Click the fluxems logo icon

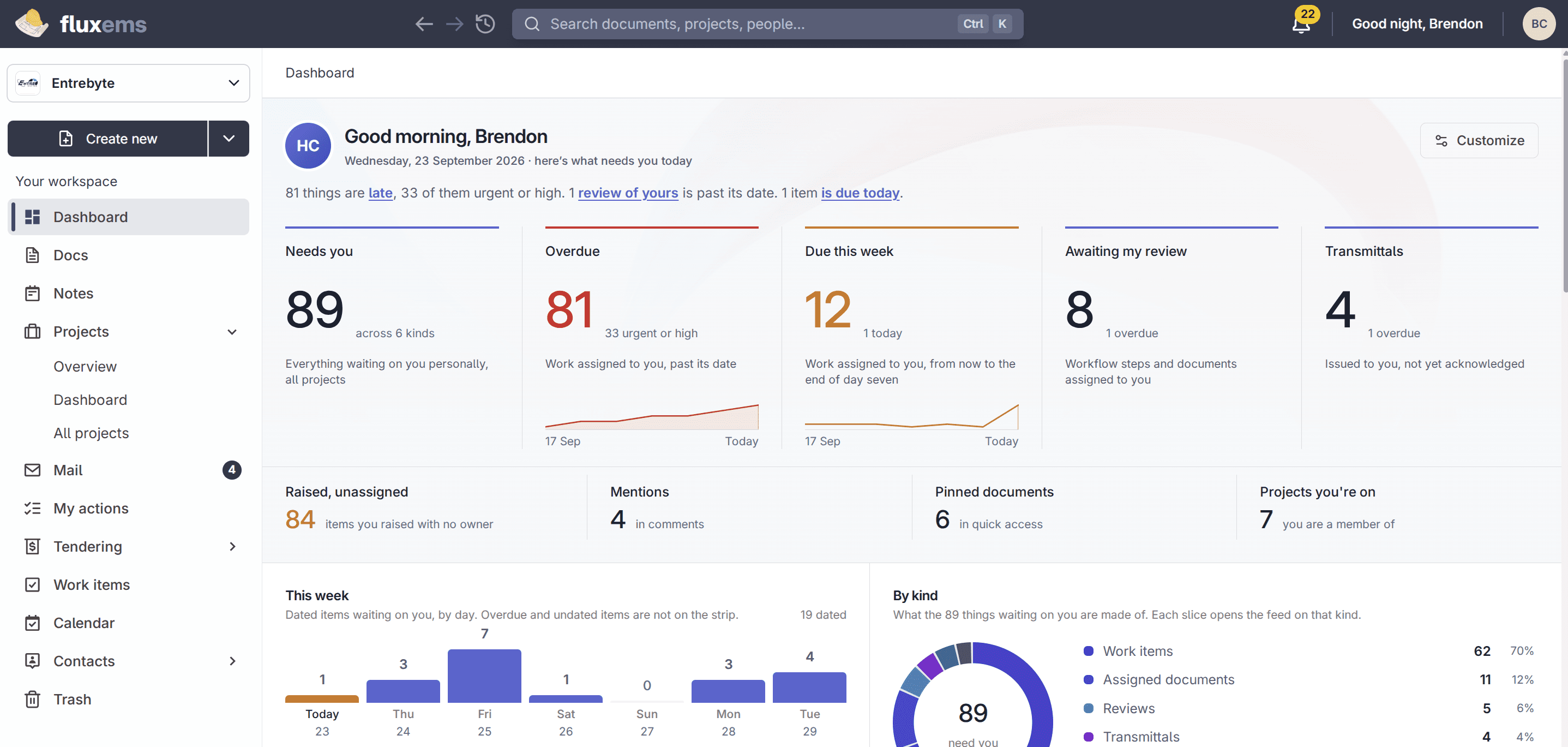[x=32, y=24]
